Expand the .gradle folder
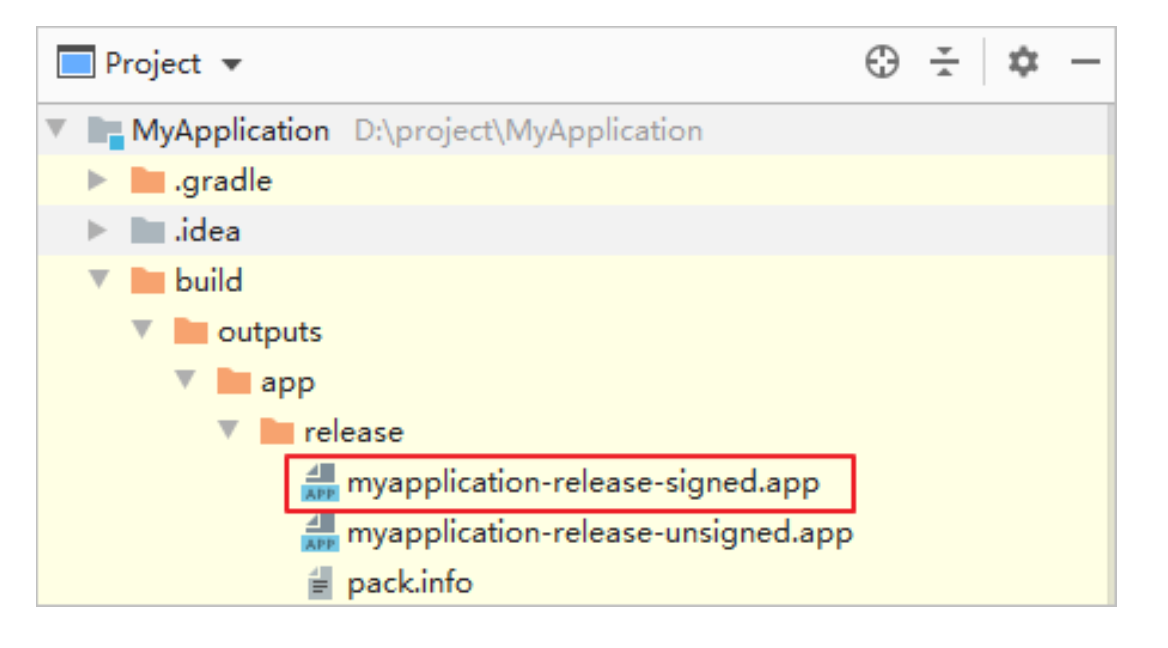Image resolution: width=1168 pixels, height=648 pixels. click(97, 181)
